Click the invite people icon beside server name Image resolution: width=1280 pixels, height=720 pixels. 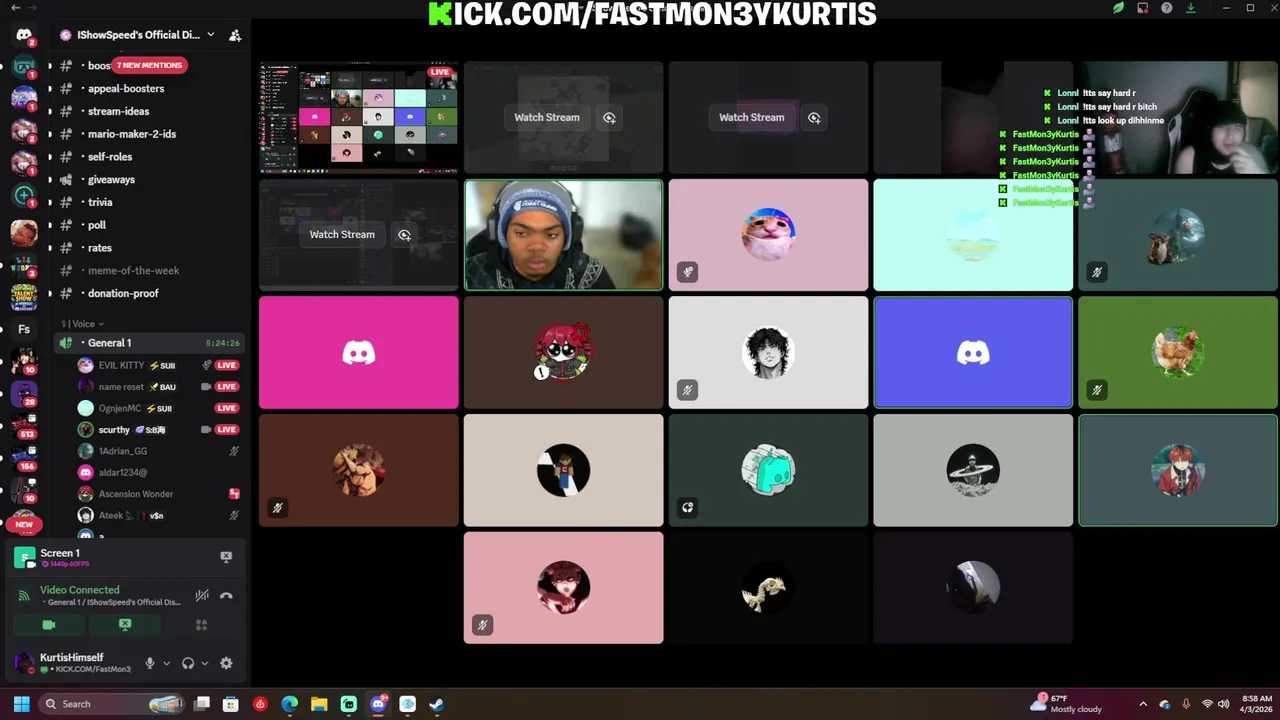click(235, 35)
